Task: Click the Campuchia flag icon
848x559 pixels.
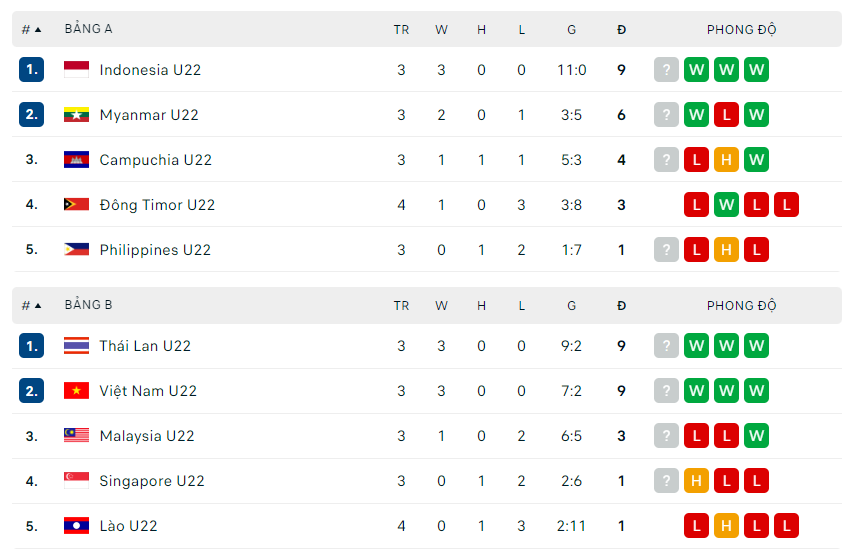Action: click(76, 160)
